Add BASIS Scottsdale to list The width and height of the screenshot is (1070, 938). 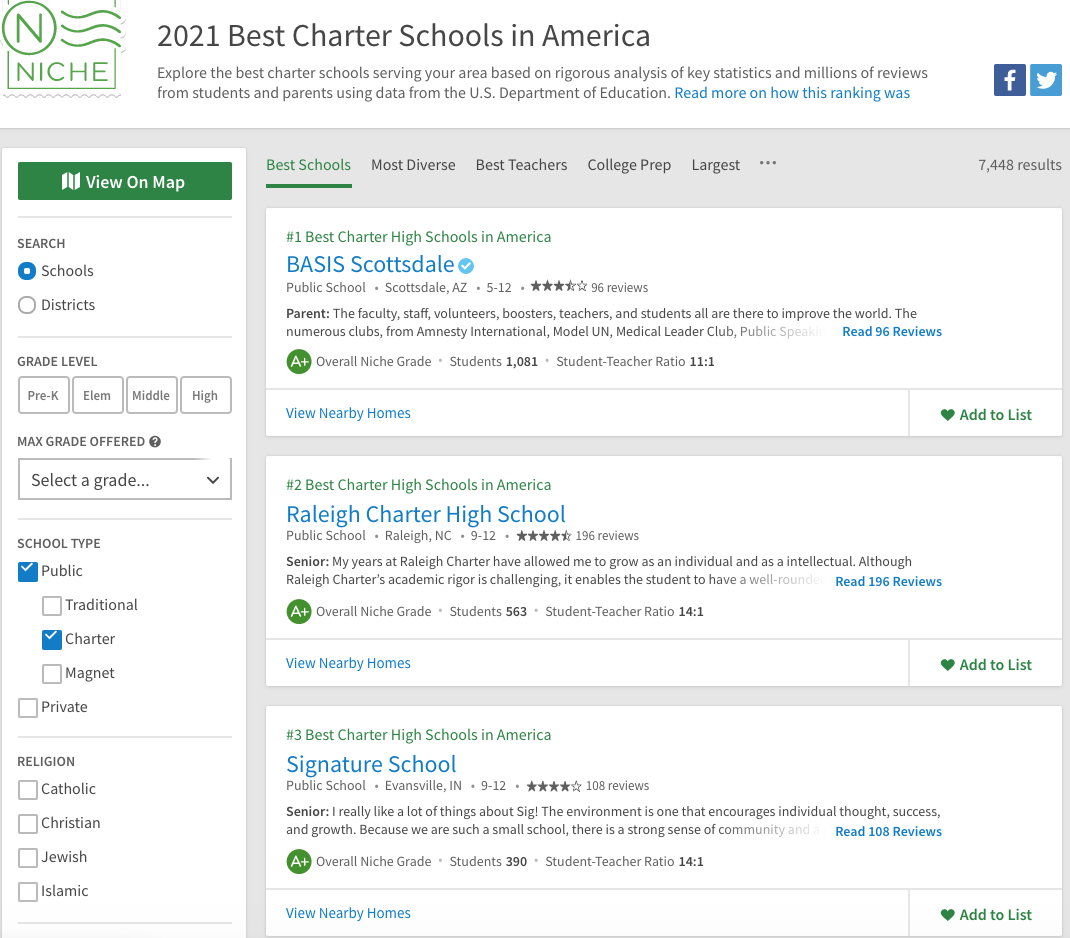(x=985, y=414)
